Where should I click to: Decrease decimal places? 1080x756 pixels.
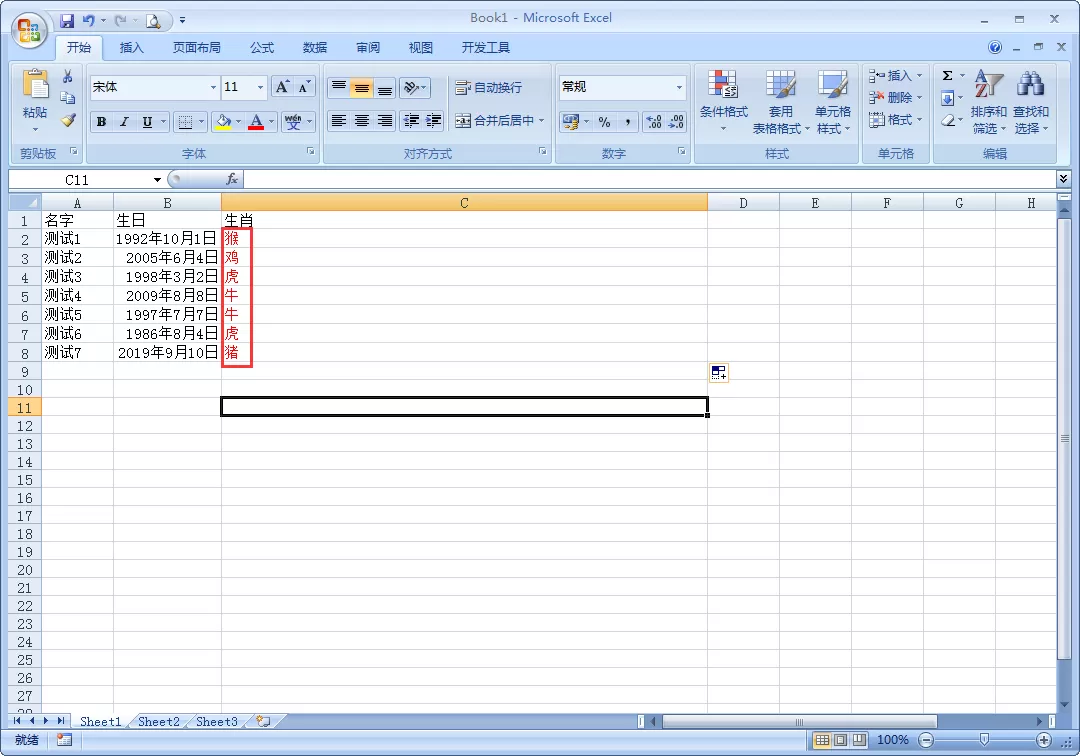[676, 122]
